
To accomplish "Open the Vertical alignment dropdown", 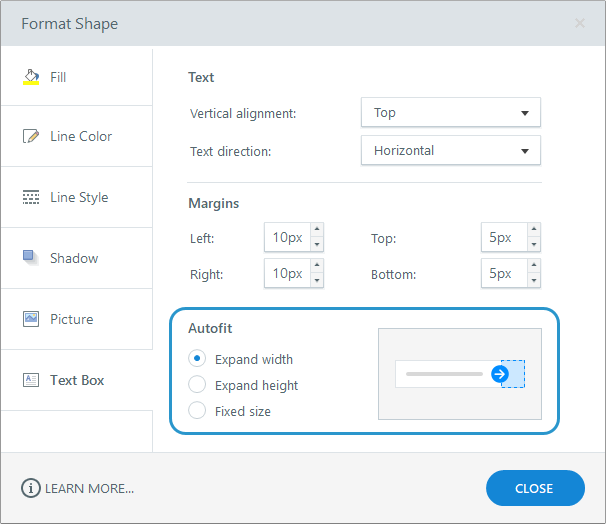I will pos(451,112).
